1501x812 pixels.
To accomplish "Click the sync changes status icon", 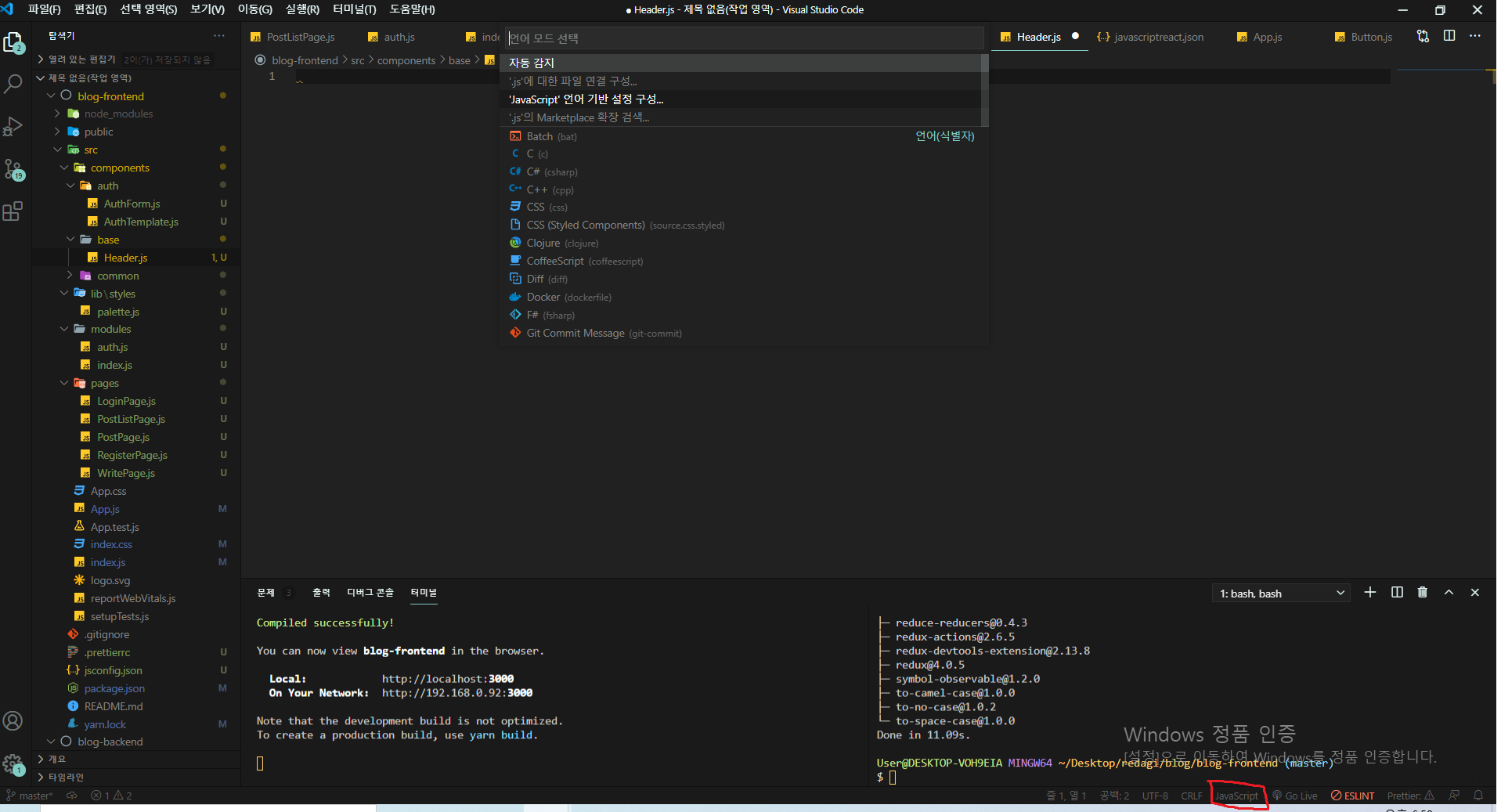I will click(72, 796).
